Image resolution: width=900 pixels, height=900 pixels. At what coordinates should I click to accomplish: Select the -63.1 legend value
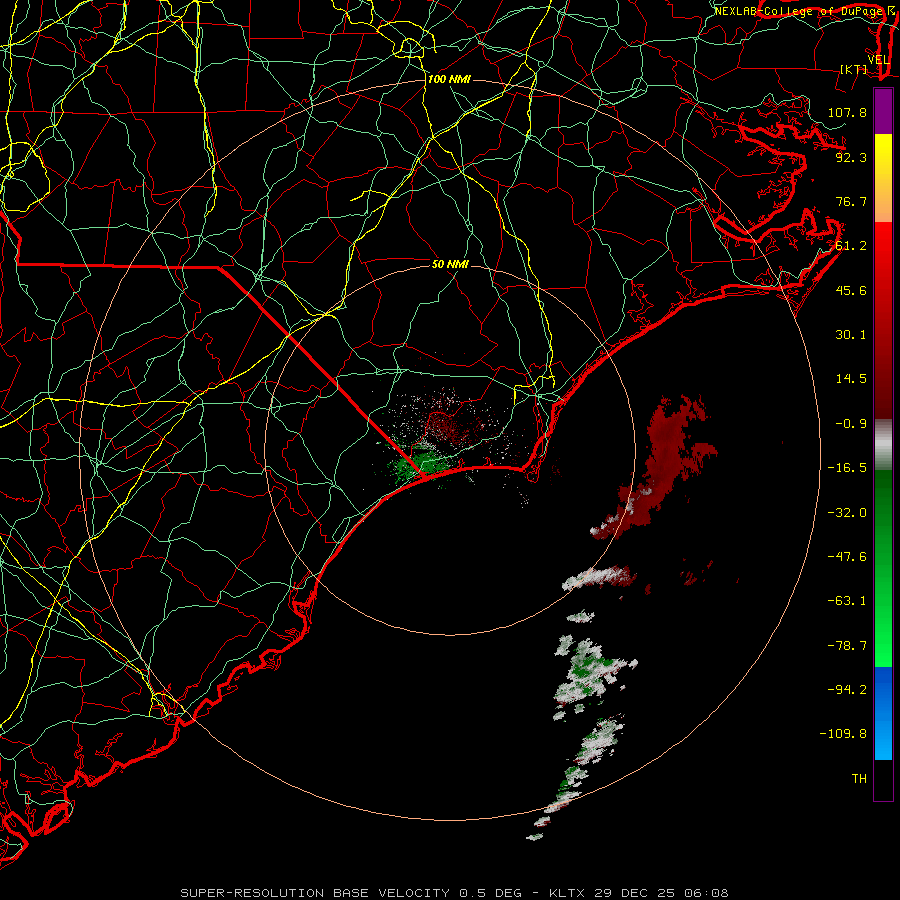pyautogui.click(x=847, y=601)
